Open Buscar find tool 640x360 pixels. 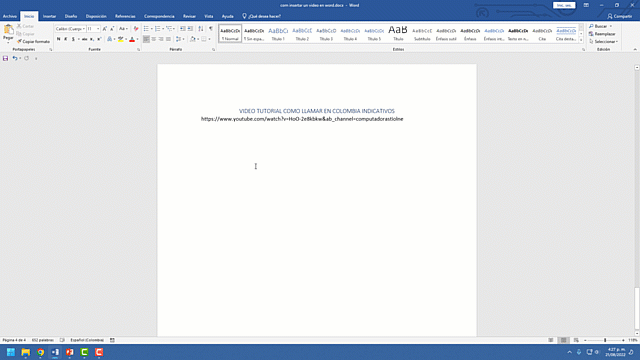(598, 26)
